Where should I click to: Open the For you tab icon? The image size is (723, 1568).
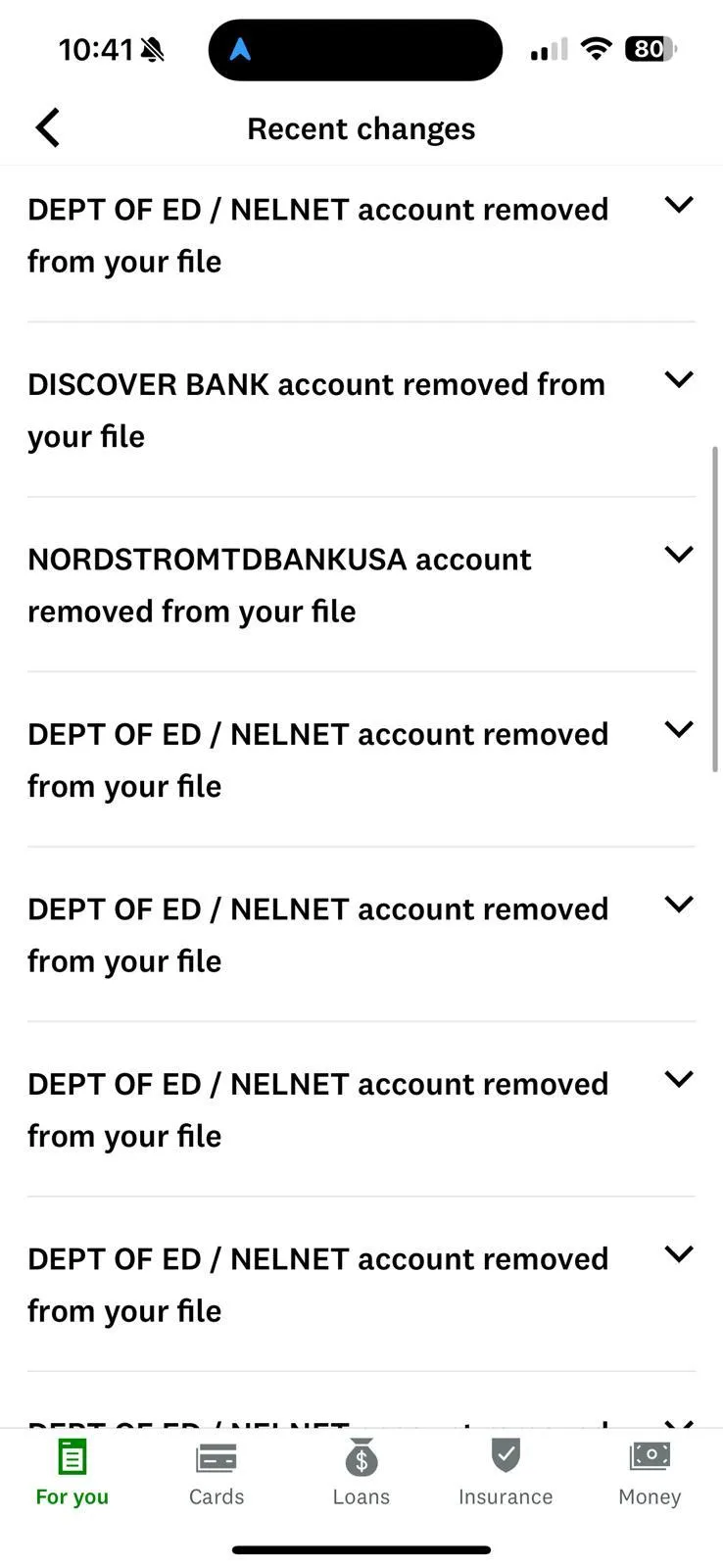tap(72, 1456)
